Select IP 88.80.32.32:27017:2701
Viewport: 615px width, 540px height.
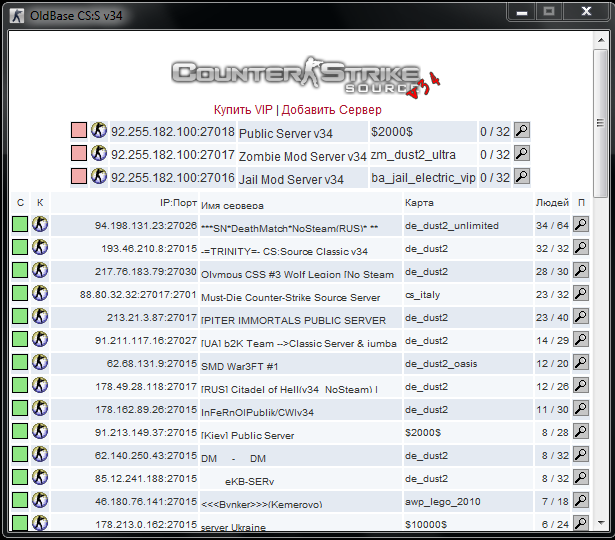point(138,295)
